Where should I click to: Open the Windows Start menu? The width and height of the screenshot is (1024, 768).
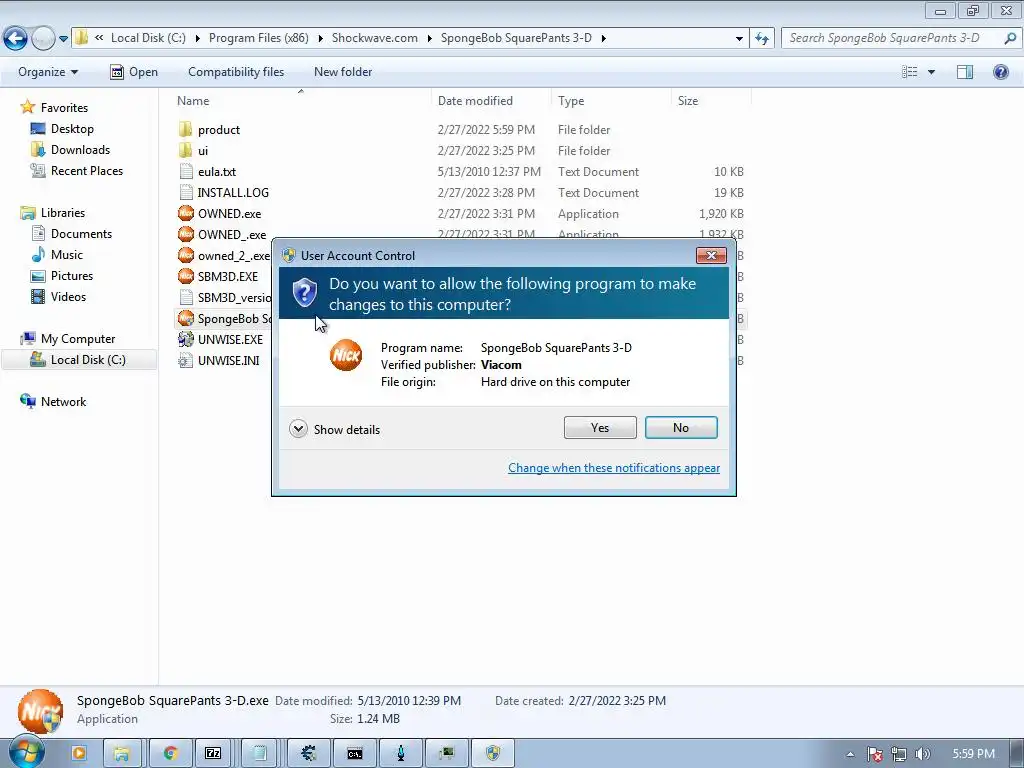point(26,753)
